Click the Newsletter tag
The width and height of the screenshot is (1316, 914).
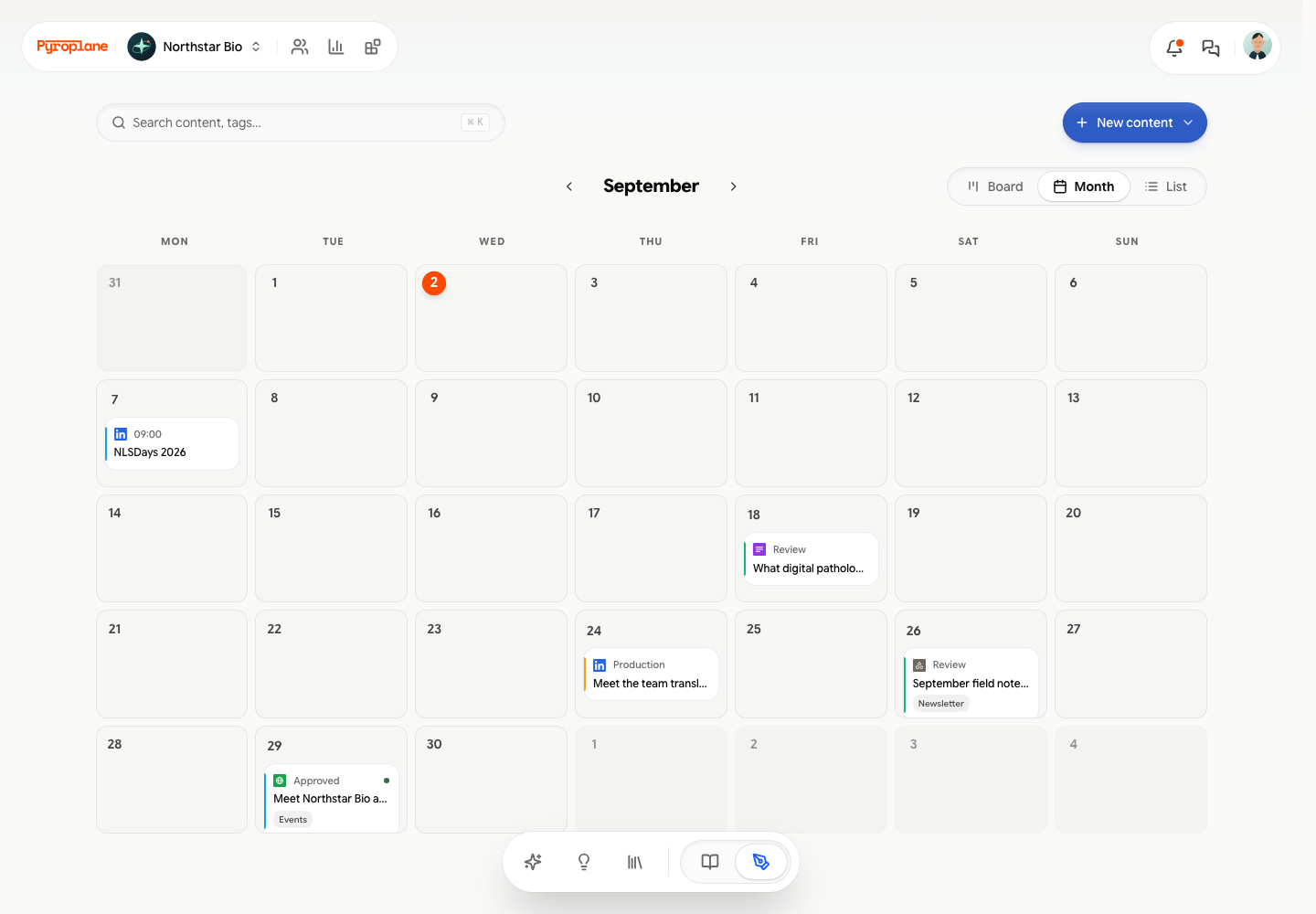pos(940,704)
